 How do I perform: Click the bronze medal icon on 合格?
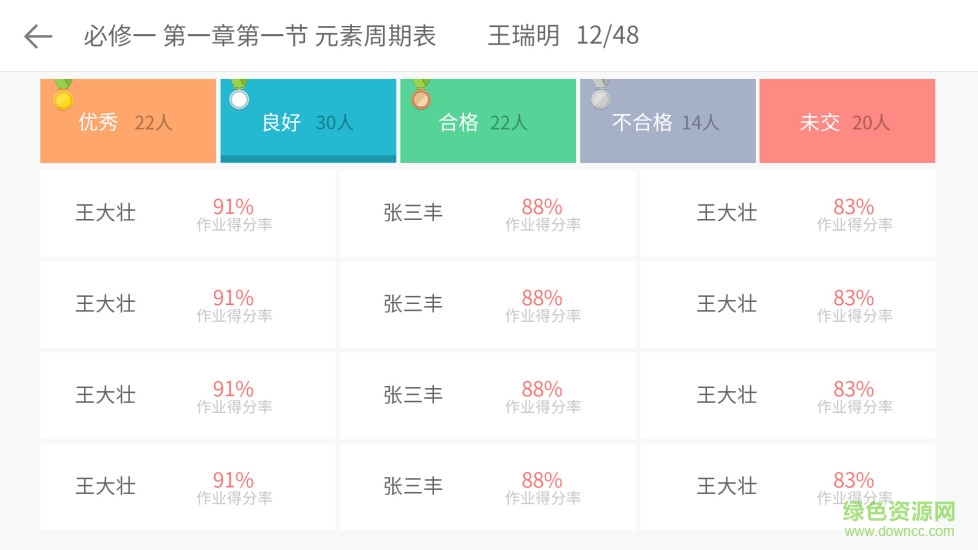pos(420,97)
